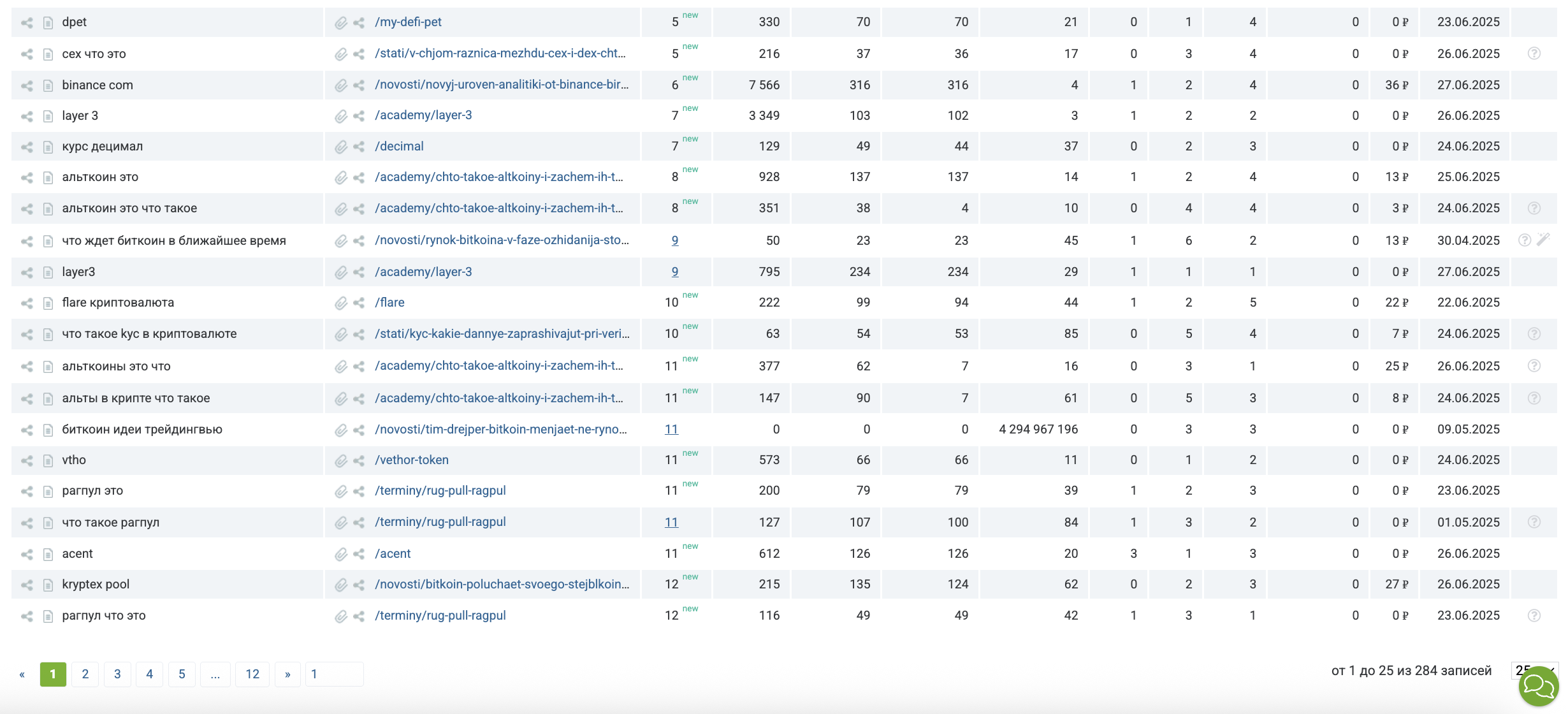This screenshot has height=714, width=1568.
Task: Click question mark icon in рагпул что это row
Action: pyautogui.click(x=1534, y=615)
